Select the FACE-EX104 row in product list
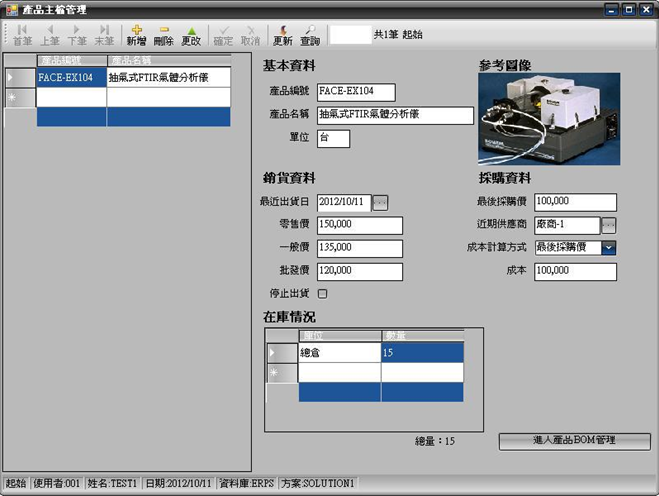 click(70, 77)
